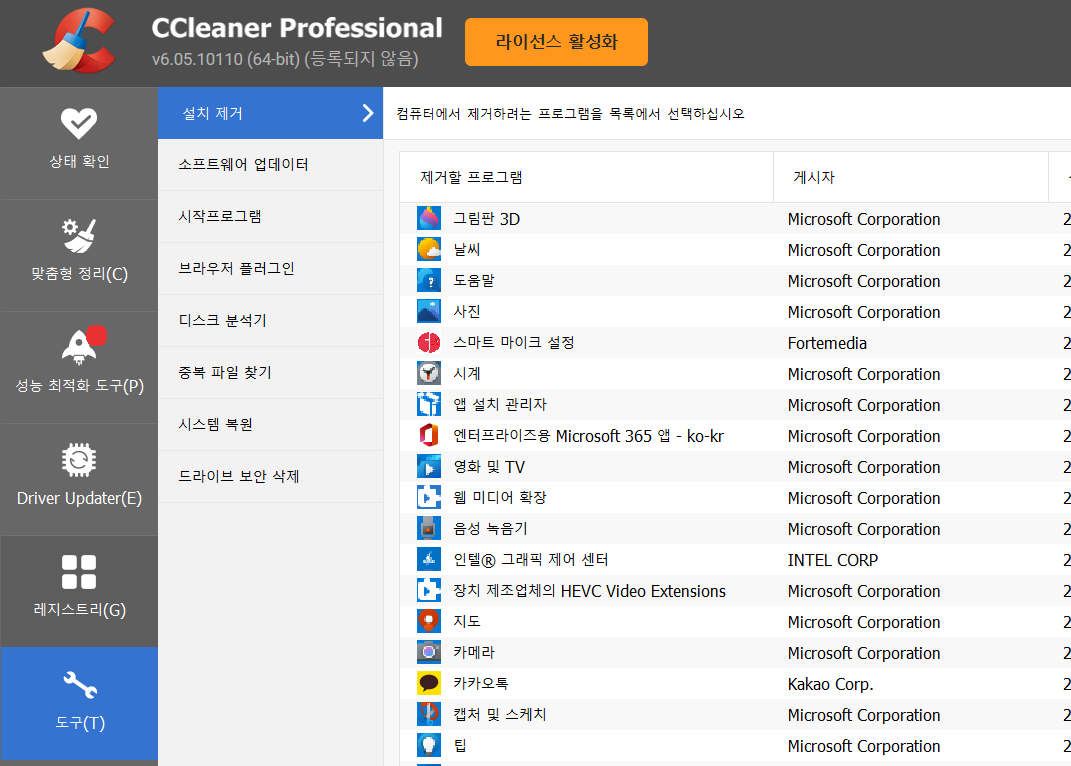This screenshot has width=1071, height=766.
Task: Click the 스마트 마이크 설정 icon
Action: coord(429,342)
